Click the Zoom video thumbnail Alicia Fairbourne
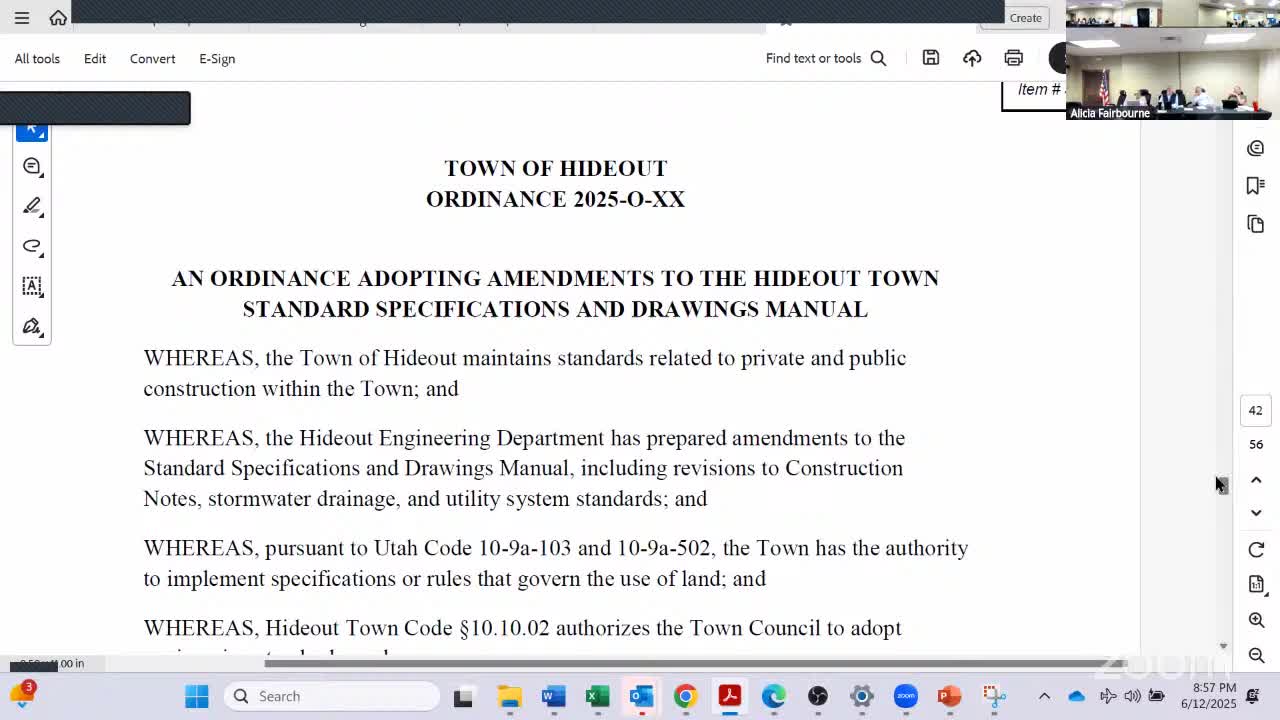 [1171, 75]
